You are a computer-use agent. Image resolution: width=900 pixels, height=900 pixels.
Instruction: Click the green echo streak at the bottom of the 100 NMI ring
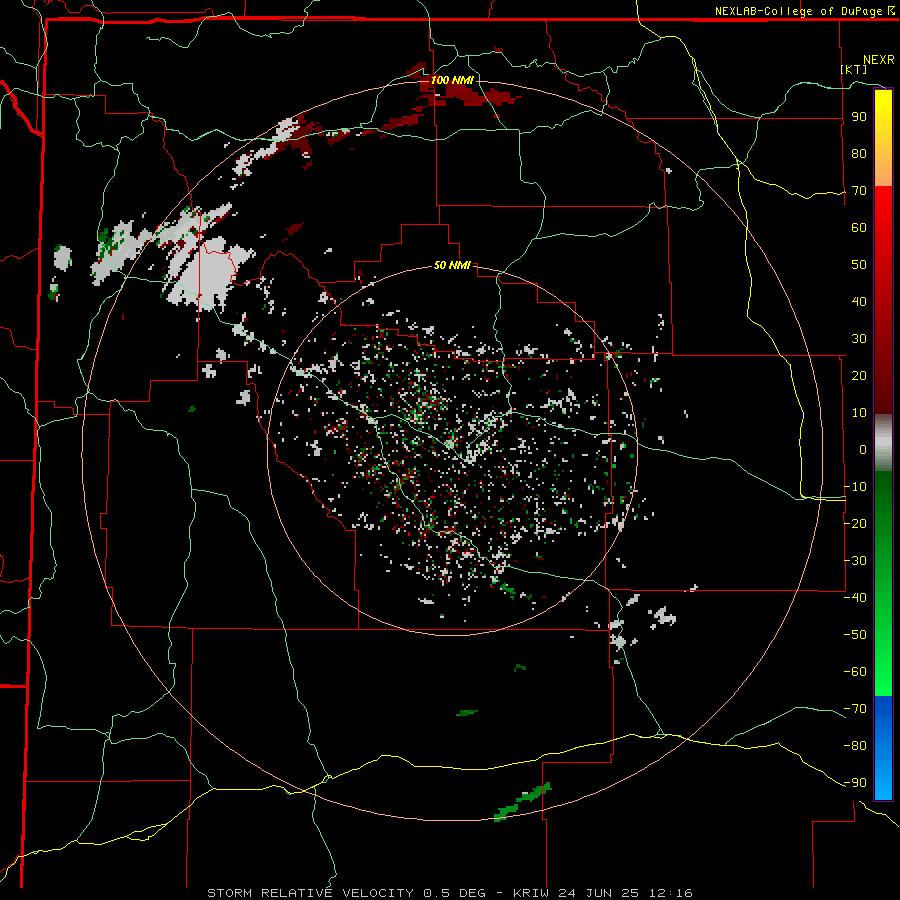[522, 801]
